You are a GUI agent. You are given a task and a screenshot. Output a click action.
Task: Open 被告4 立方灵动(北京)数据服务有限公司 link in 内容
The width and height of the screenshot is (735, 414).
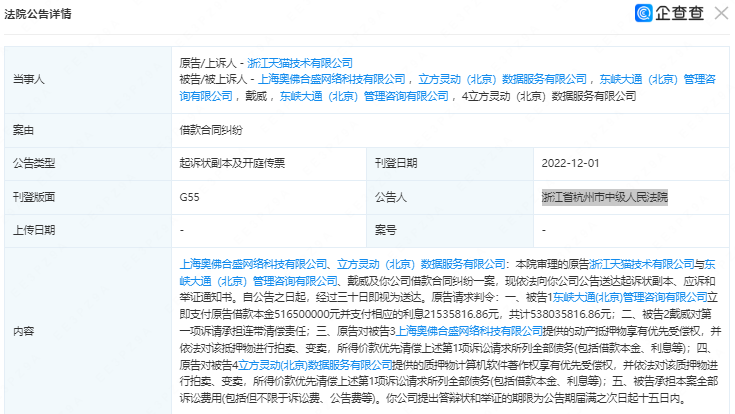pyautogui.click(x=315, y=365)
